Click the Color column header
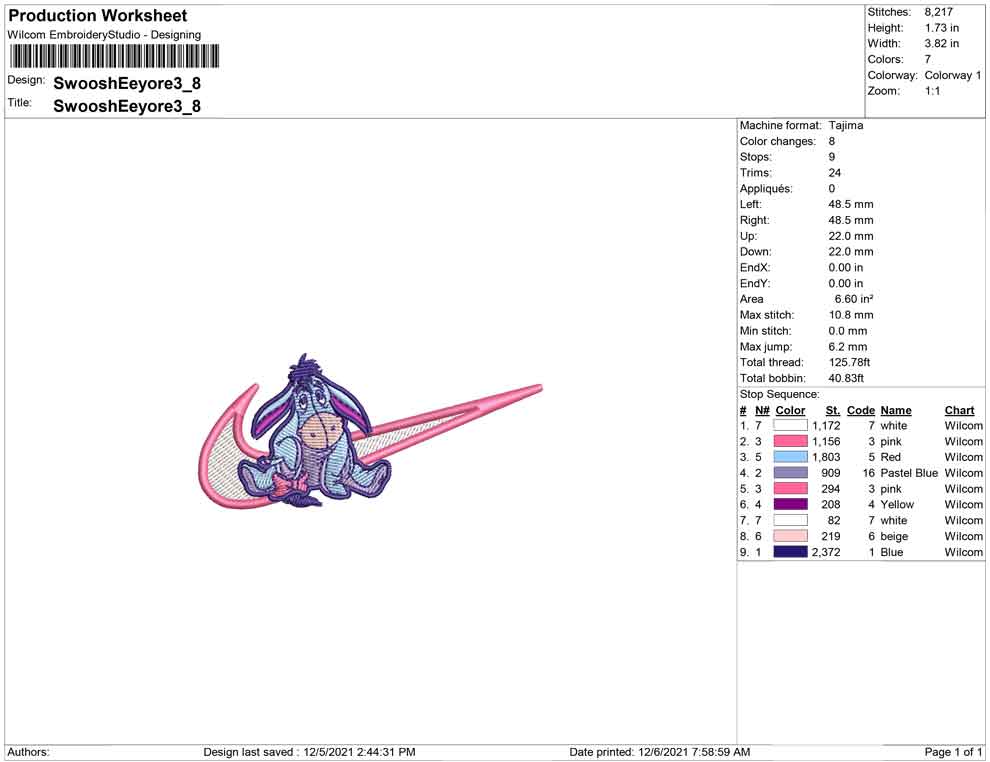The image size is (990, 762). pyautogui.click(x=790, y=410)
